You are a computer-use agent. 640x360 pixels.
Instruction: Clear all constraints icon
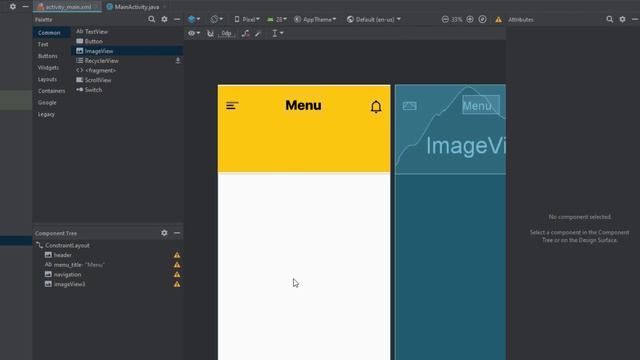tap(245, 33)
